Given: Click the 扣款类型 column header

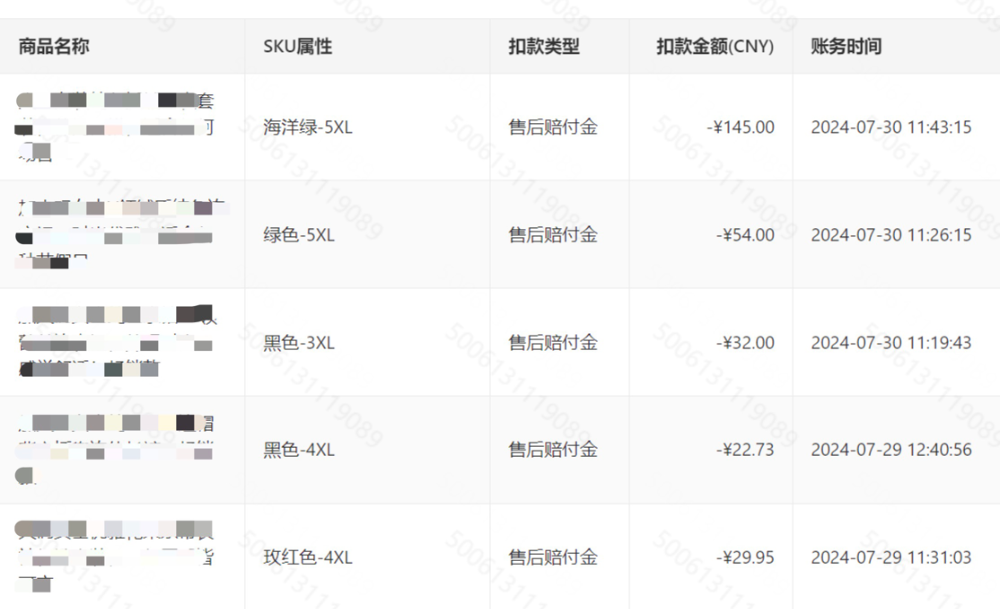Looking at the screenshot, I should point(544,47).
